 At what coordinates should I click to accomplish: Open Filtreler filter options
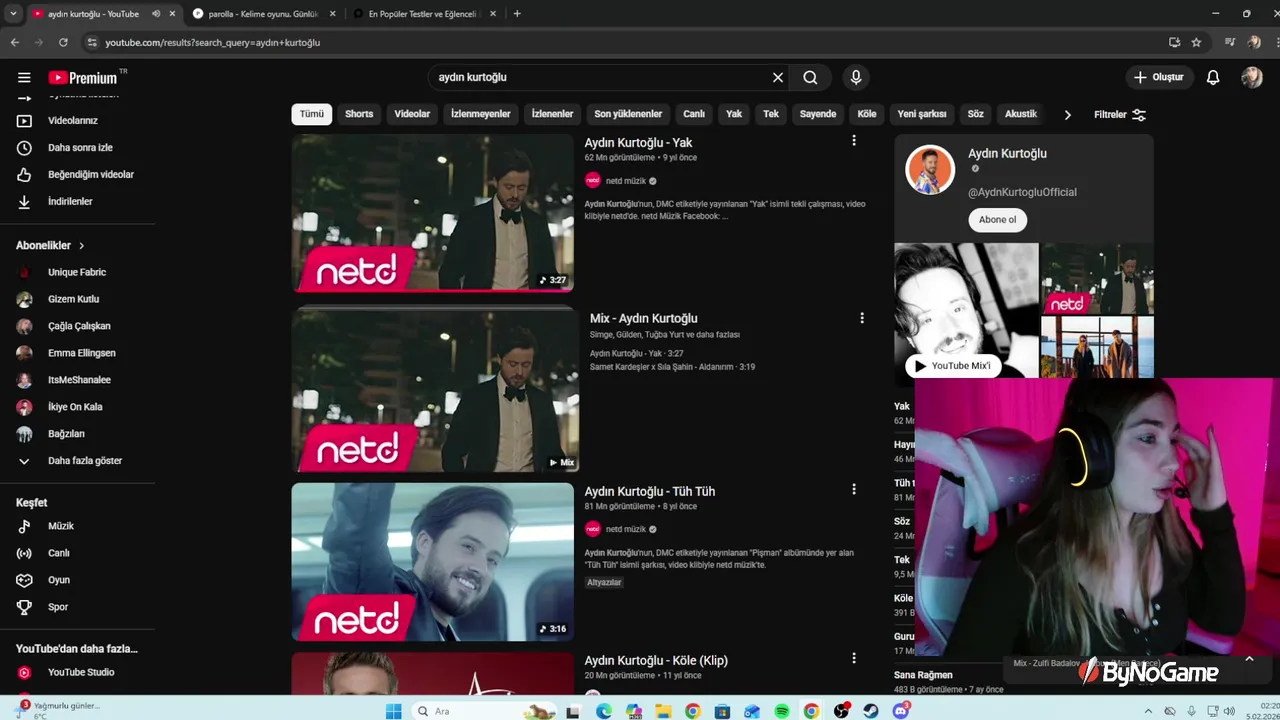(x=1120, y=114)
